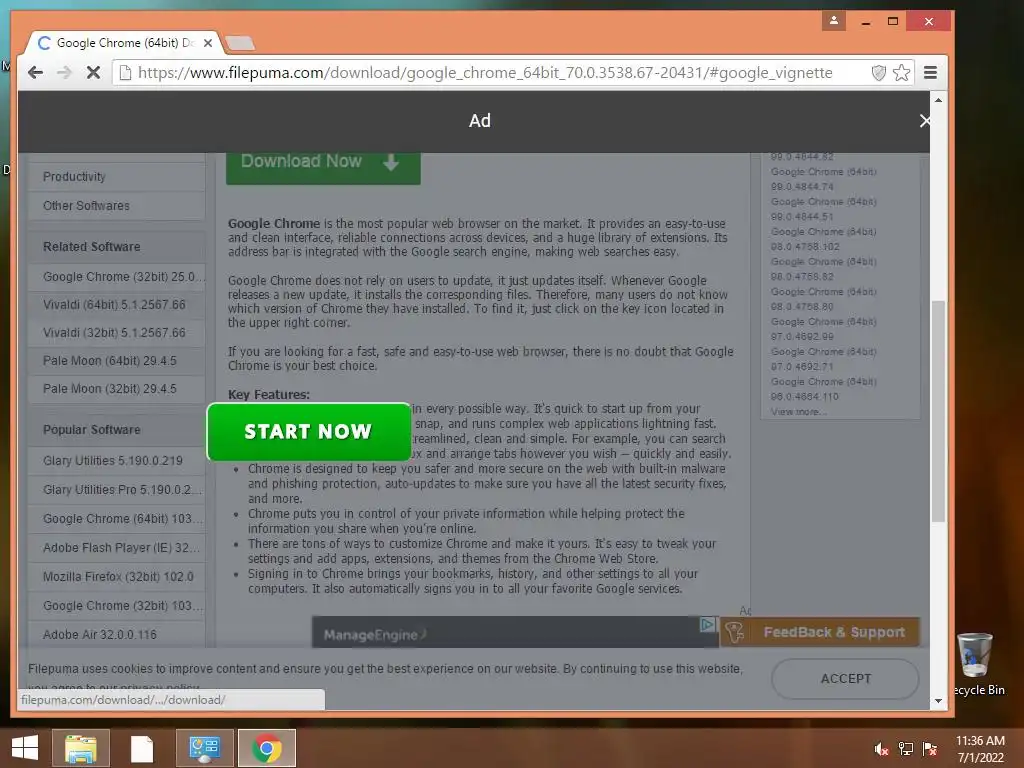The height and width of the screenshot is (768, 1024).
Task: Click the green START NOW button
Action: [308, 432]
